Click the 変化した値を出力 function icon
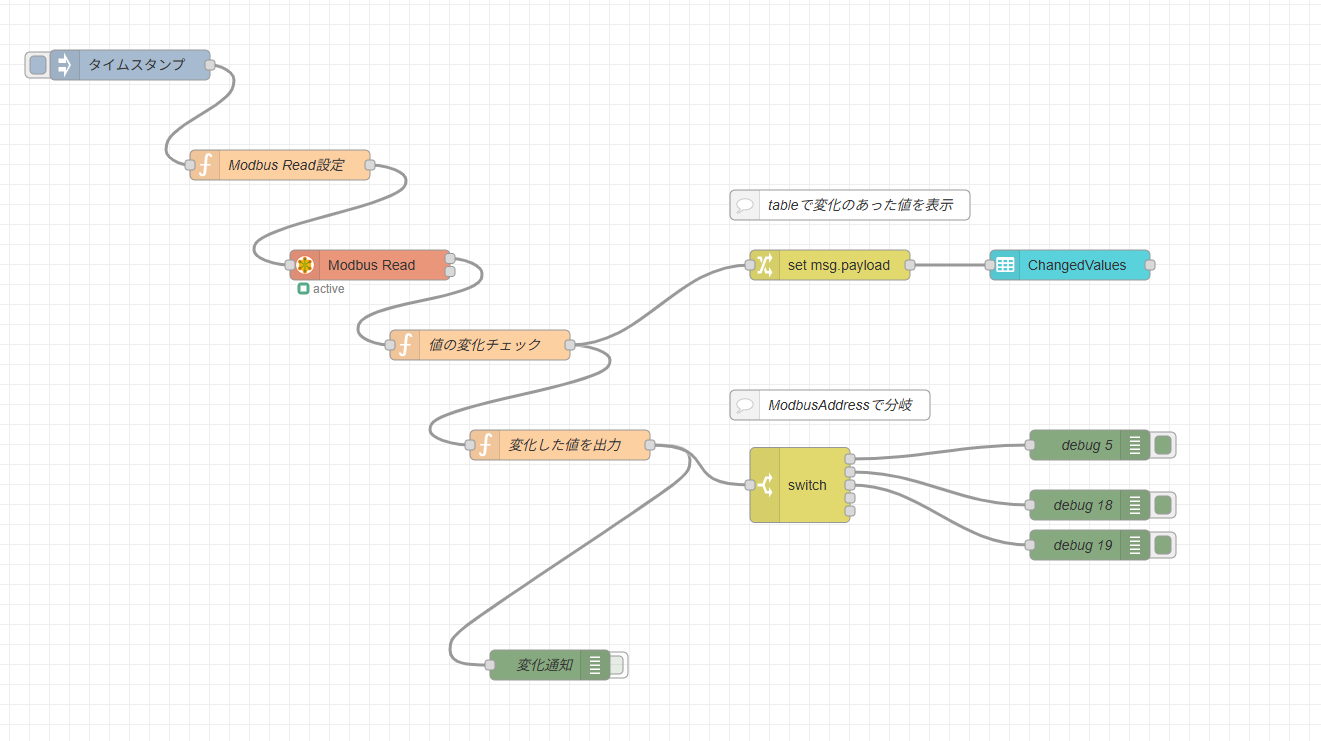The width and height of the screenshot is (1321, 741). click(485, 445)
